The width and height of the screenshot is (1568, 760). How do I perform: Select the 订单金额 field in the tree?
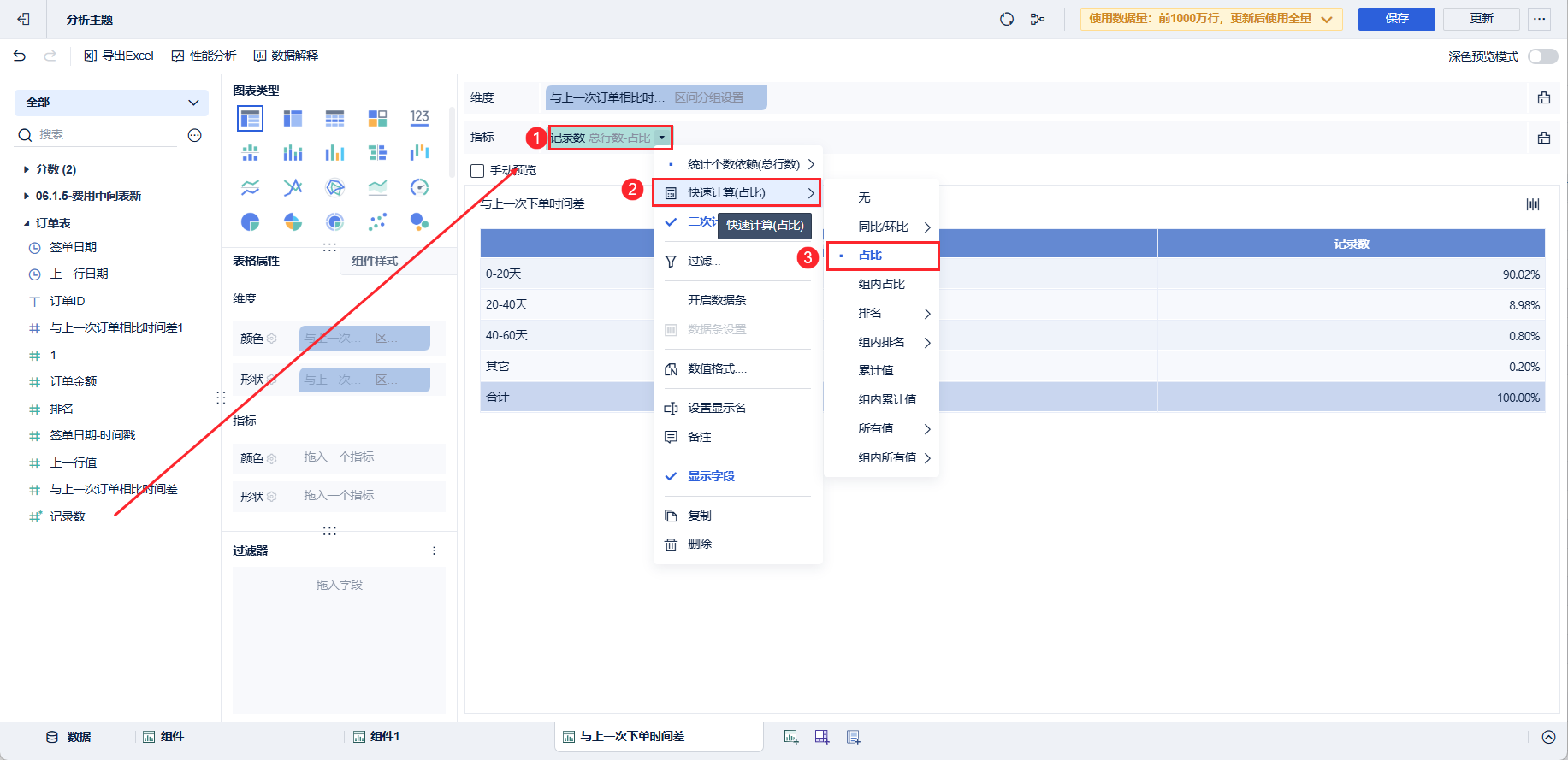click(x=74, y=382)
